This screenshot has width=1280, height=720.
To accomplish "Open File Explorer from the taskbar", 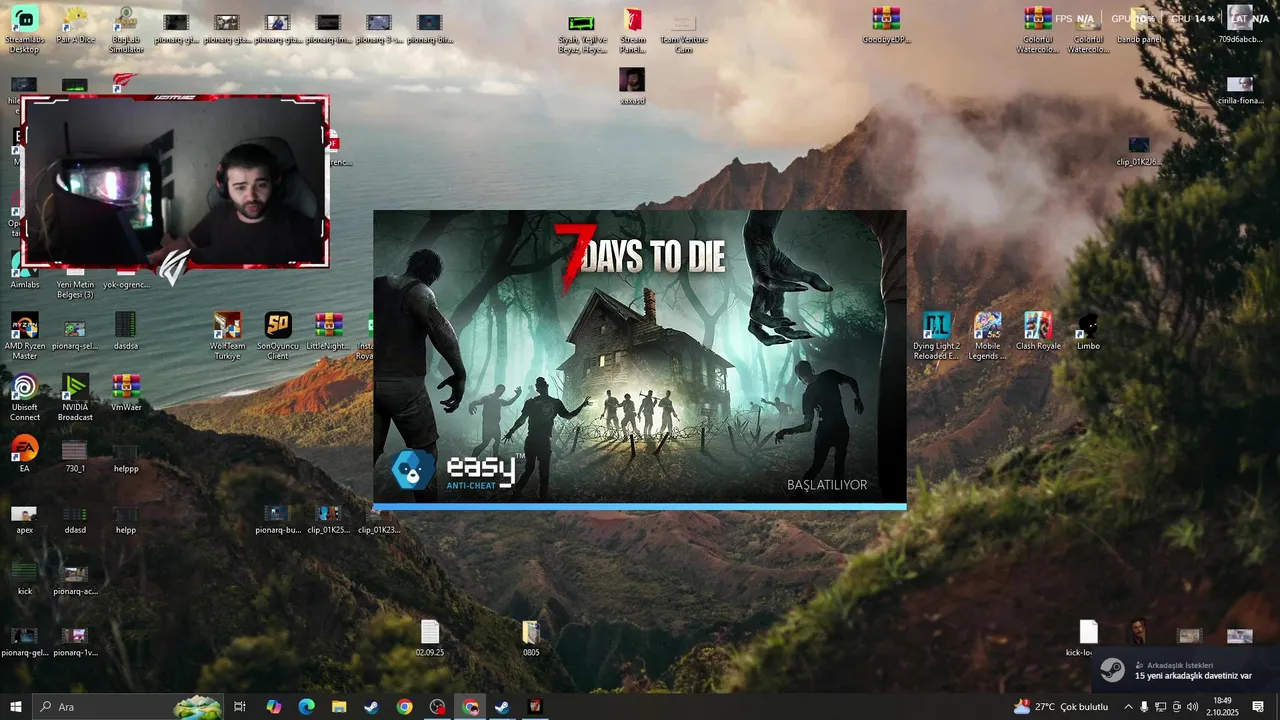I will click(x=339, y=707).
